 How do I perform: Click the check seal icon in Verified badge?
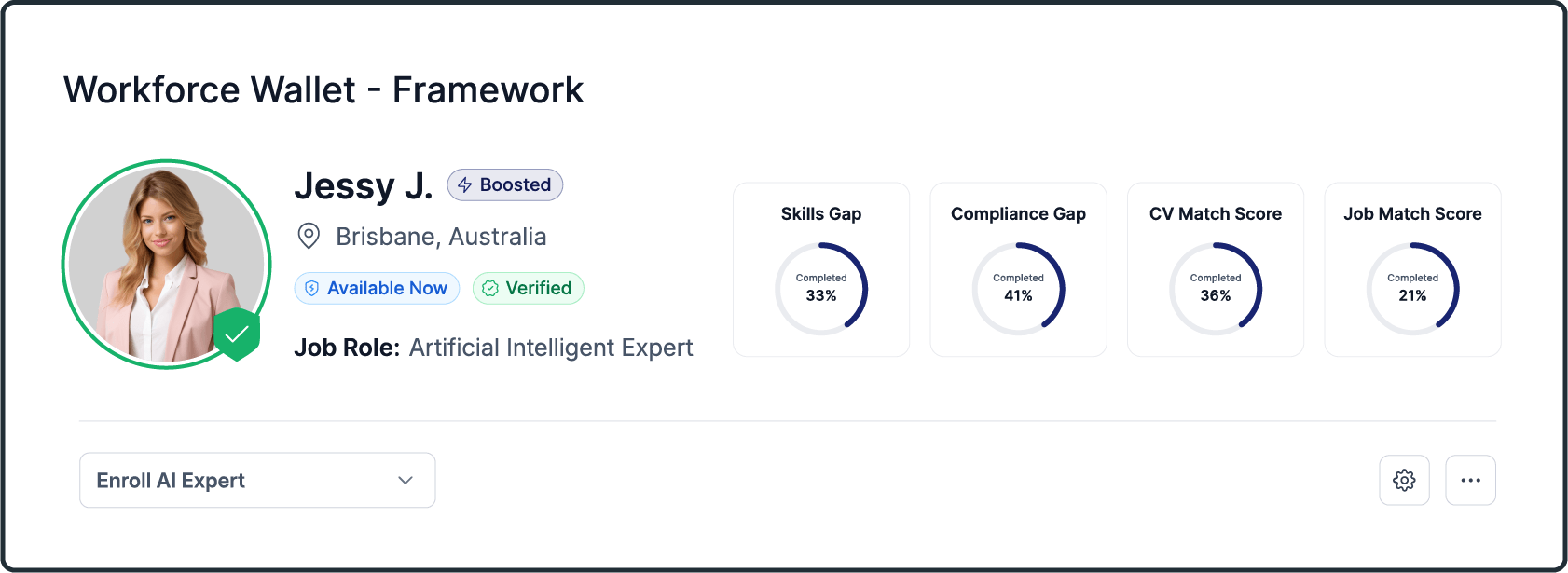[490, 289]
